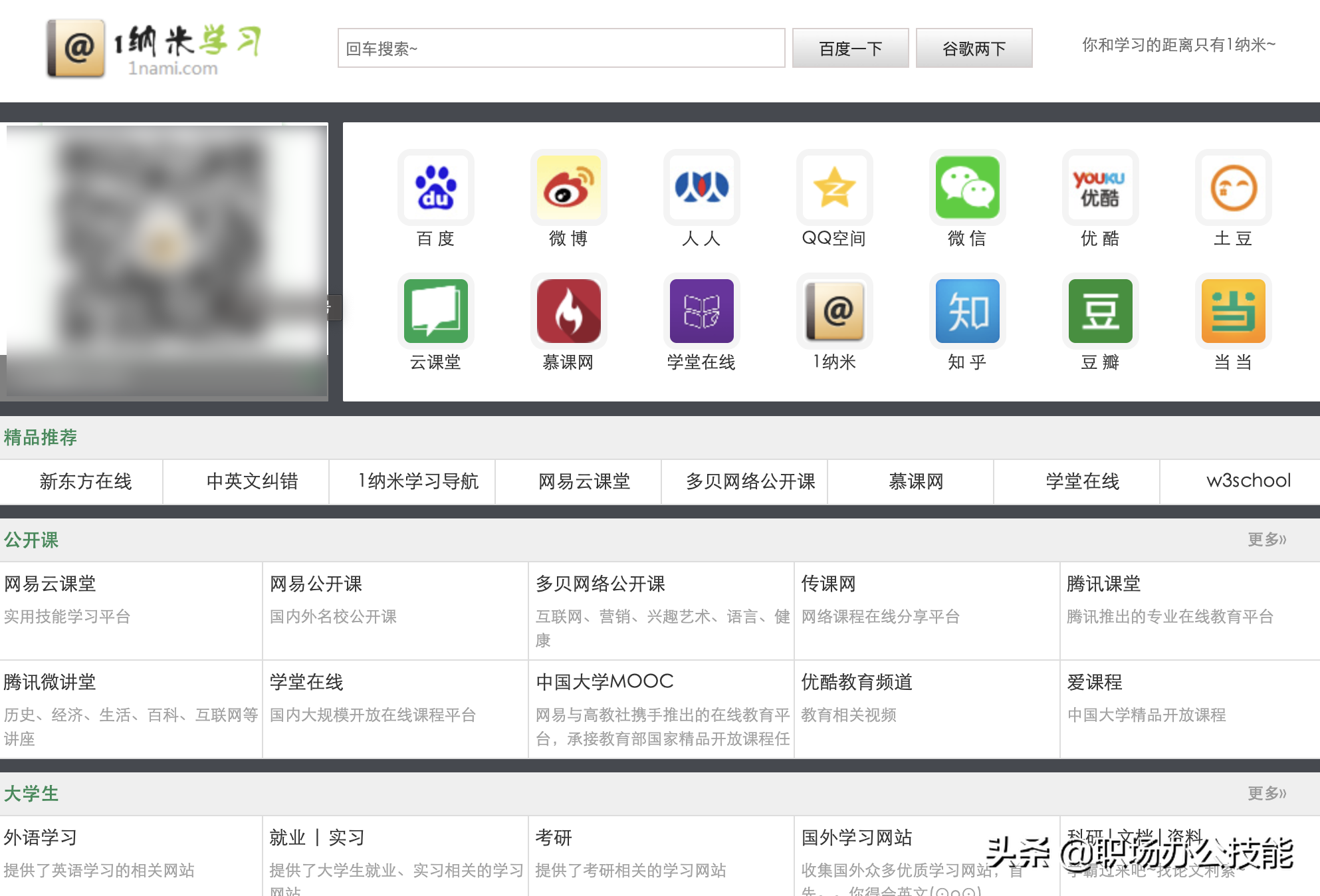Viewport: 1320px width, 896px height.
Task: Open the 腾讯微讲堂 link
Action: tap(50, 682)
